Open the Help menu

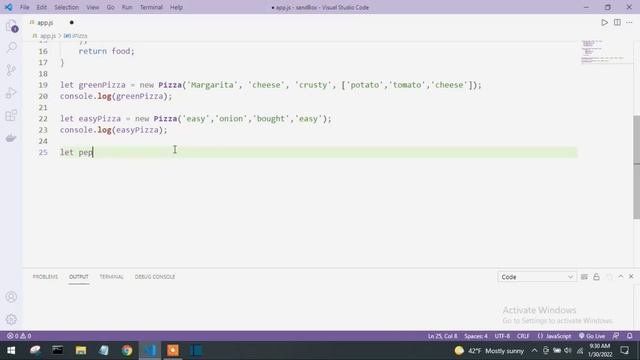coord(176,7)
